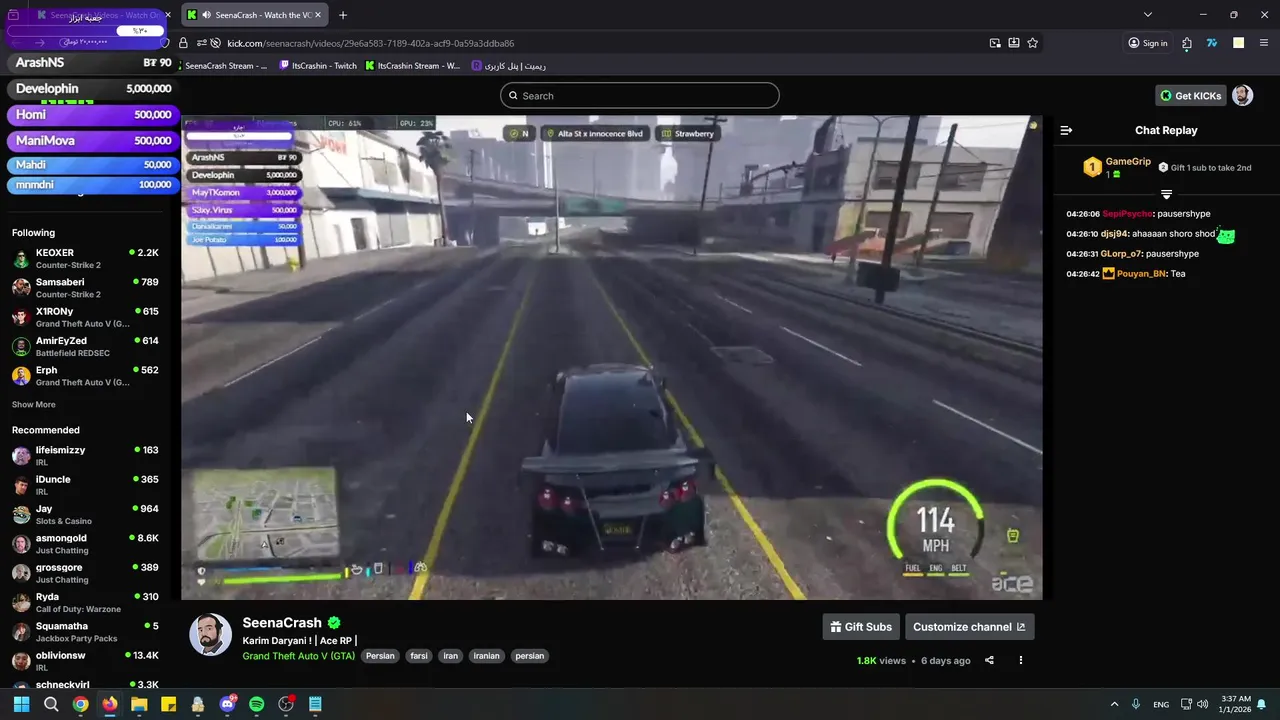Open the more options menu under the video
The image size is (1280, 720).
[1020, 660]
